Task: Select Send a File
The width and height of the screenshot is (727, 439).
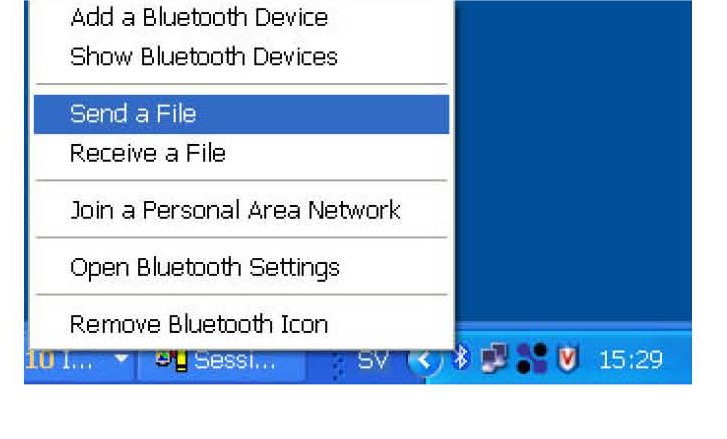Action: click(242, 114)
